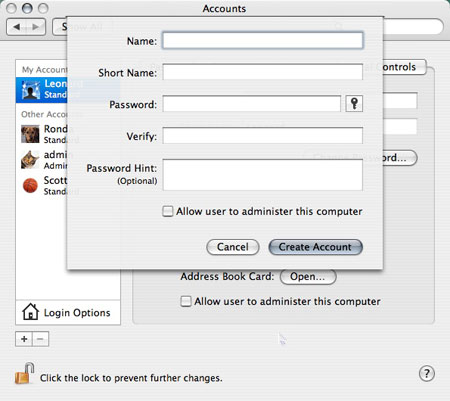Click the search field in the toolbar
The image size is (450, 401).
click(x=413, y=27)
